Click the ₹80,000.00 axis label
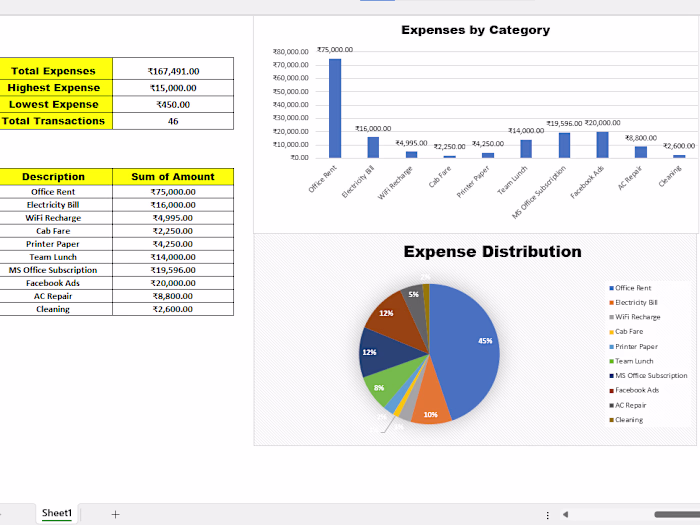The width and height of the screenshot is (700, 525). [291, 52]
